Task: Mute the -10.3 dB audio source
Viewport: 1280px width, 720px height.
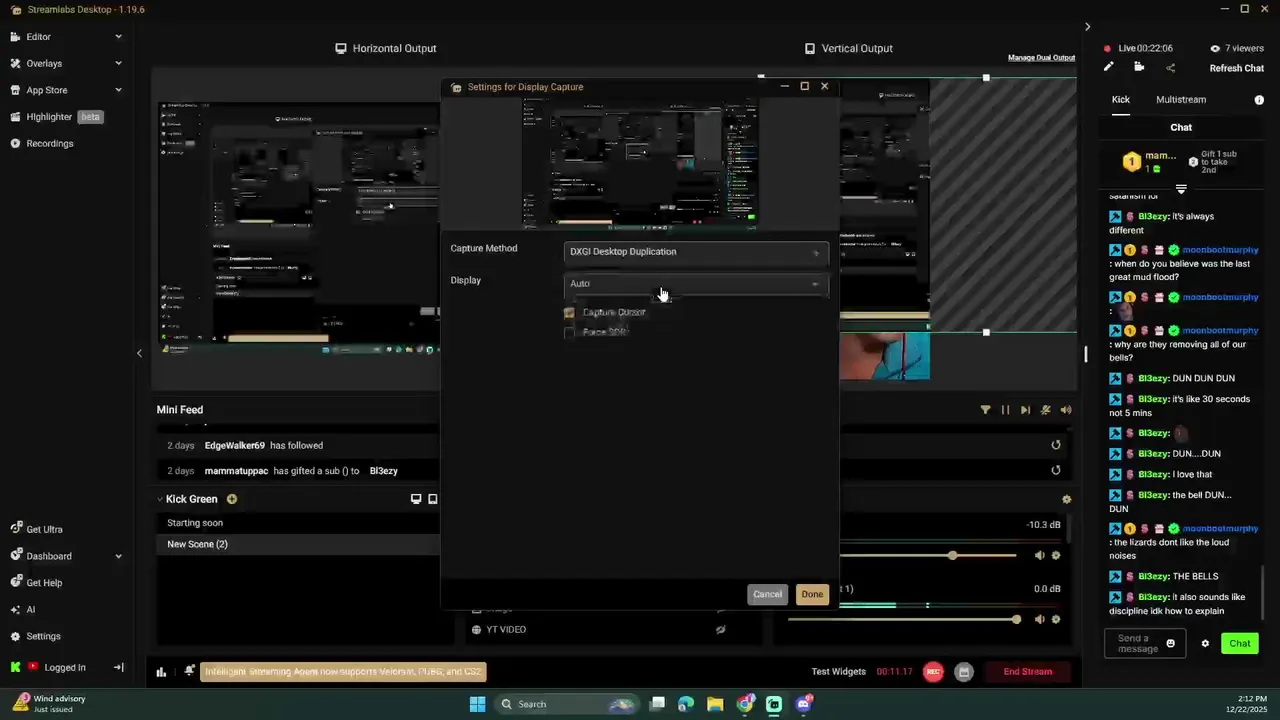Action: (1039, 555)
